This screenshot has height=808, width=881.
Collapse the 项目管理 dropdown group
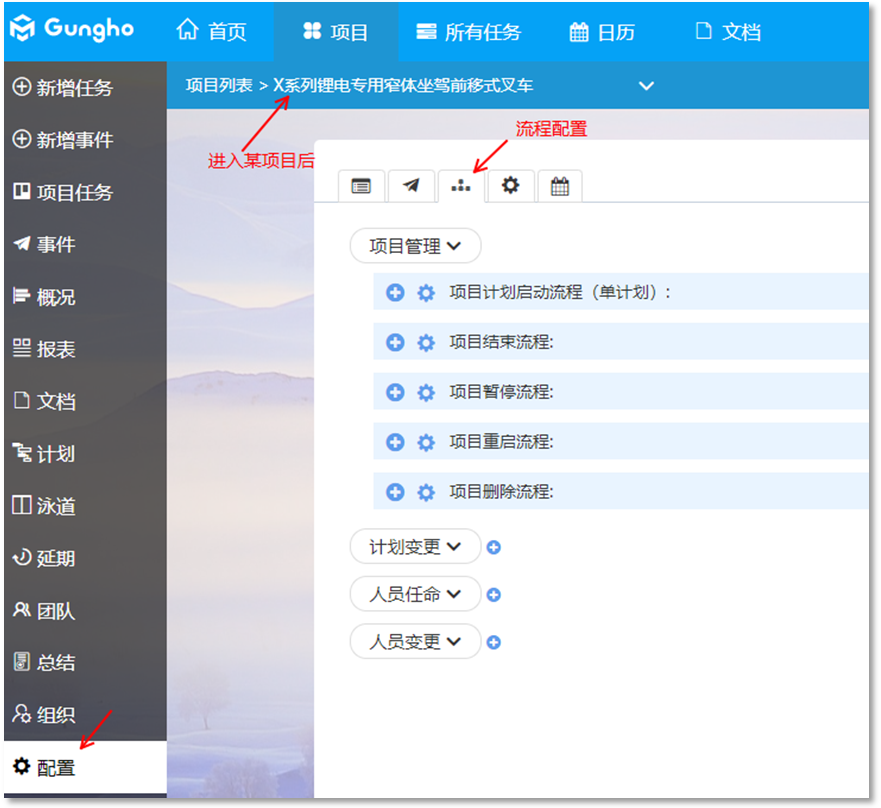pos(415,245)
